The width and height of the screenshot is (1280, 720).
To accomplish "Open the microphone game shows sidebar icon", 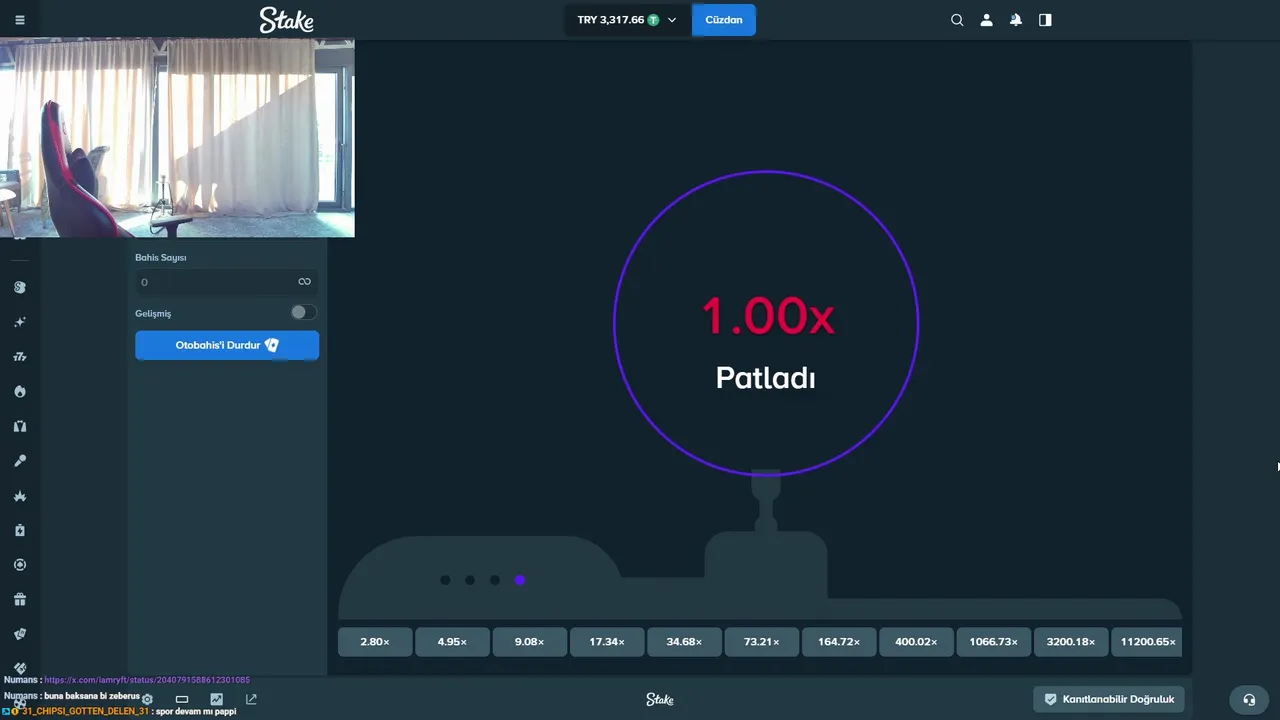I will [x=20, y=461].
